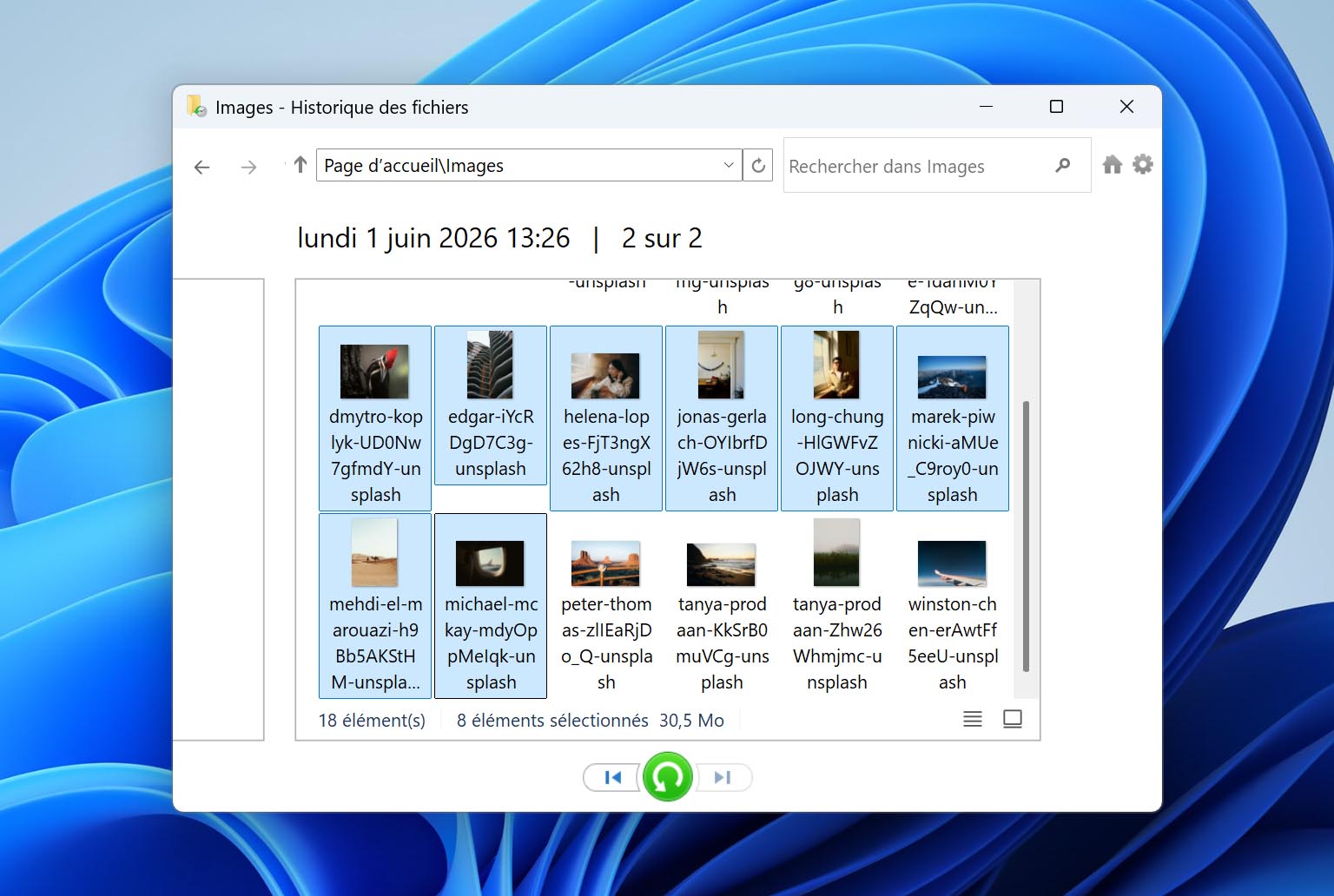Select the peter-thomas canyon thumbnail
This screenshot has height=896, width=1334.
click(605, 563)
